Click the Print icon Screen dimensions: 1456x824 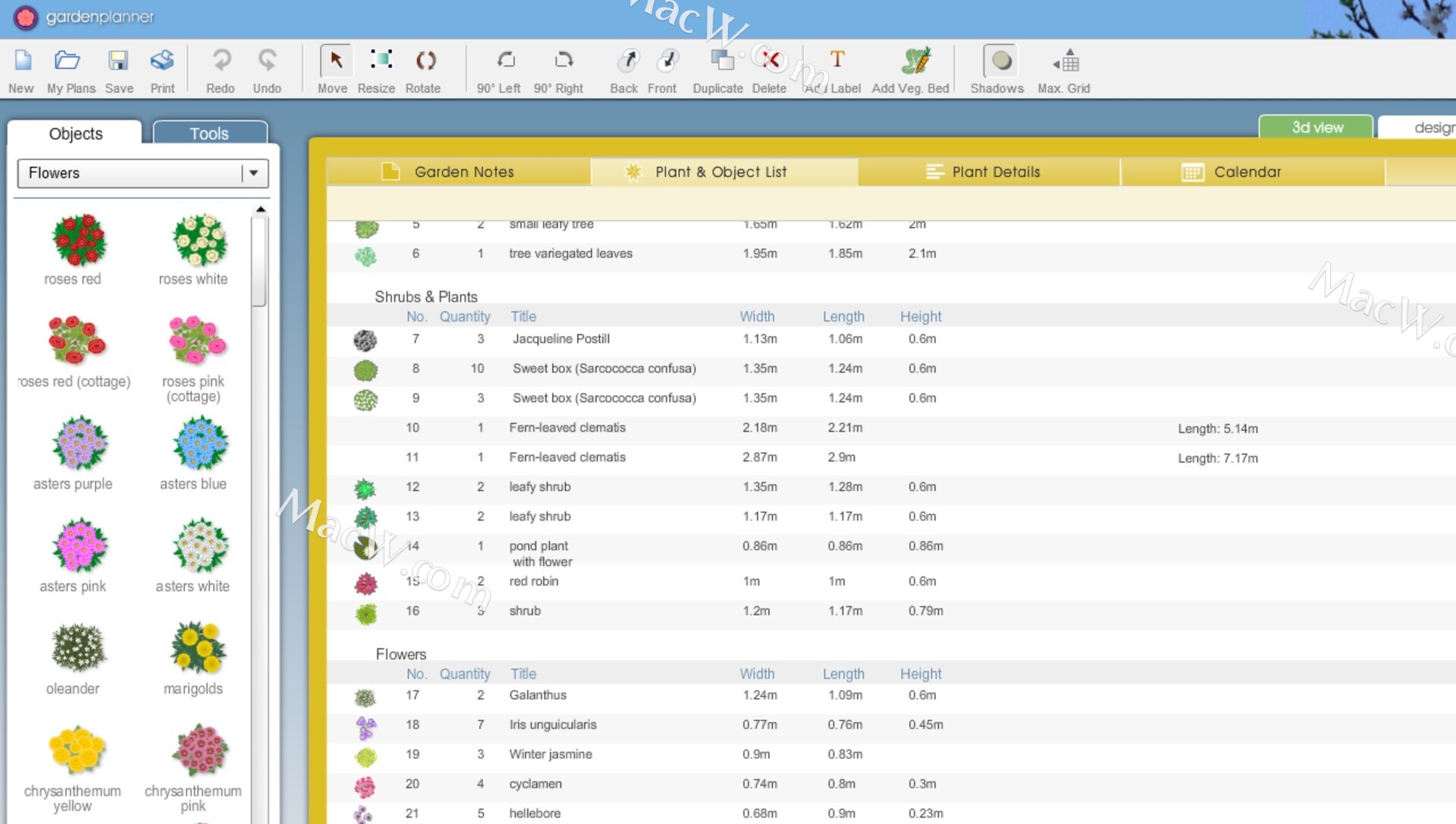(x=162, y=61)
